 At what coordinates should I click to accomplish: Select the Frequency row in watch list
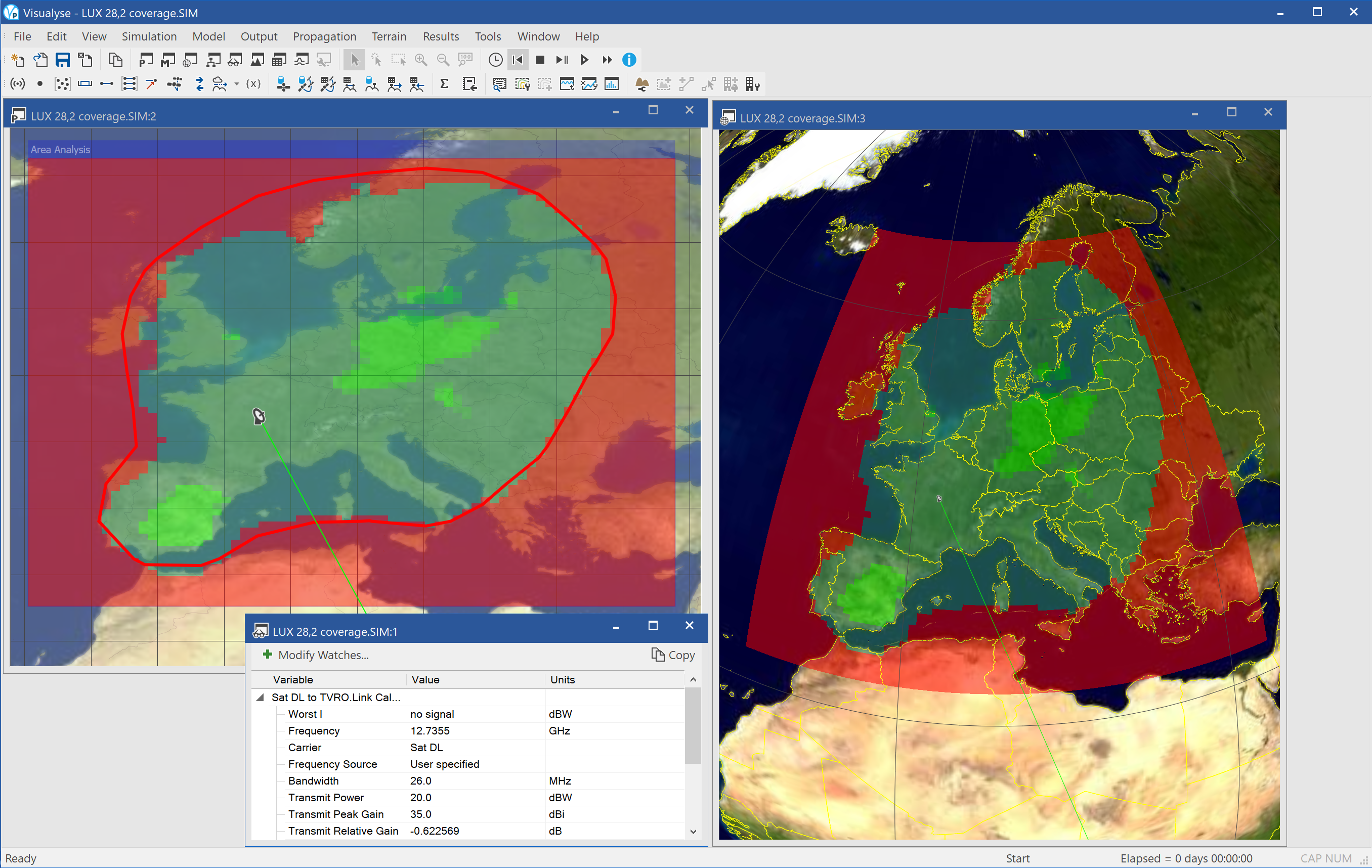[468, 731]
